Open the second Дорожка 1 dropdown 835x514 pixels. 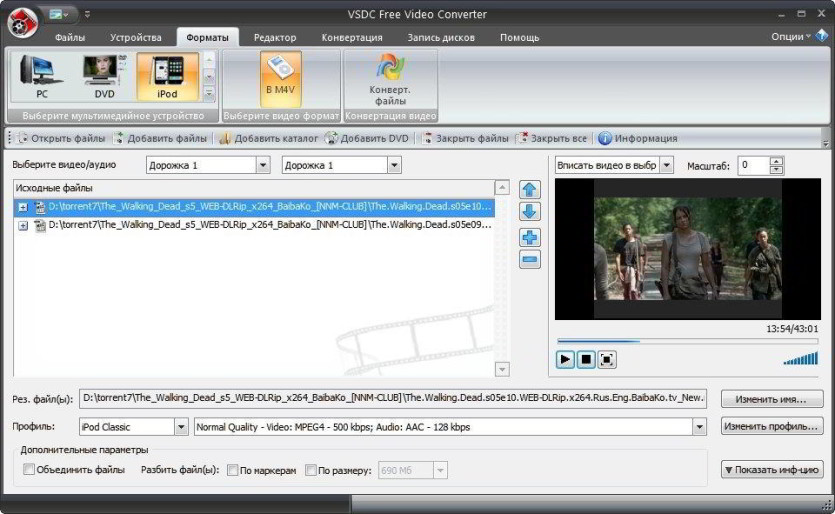point(394,165)
